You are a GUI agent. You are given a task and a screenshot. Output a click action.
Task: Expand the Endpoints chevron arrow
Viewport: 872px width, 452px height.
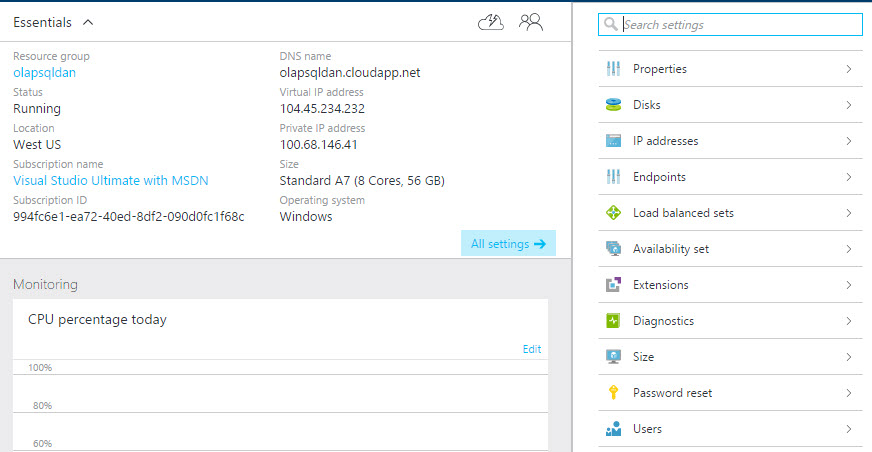(x=848, y=177)
